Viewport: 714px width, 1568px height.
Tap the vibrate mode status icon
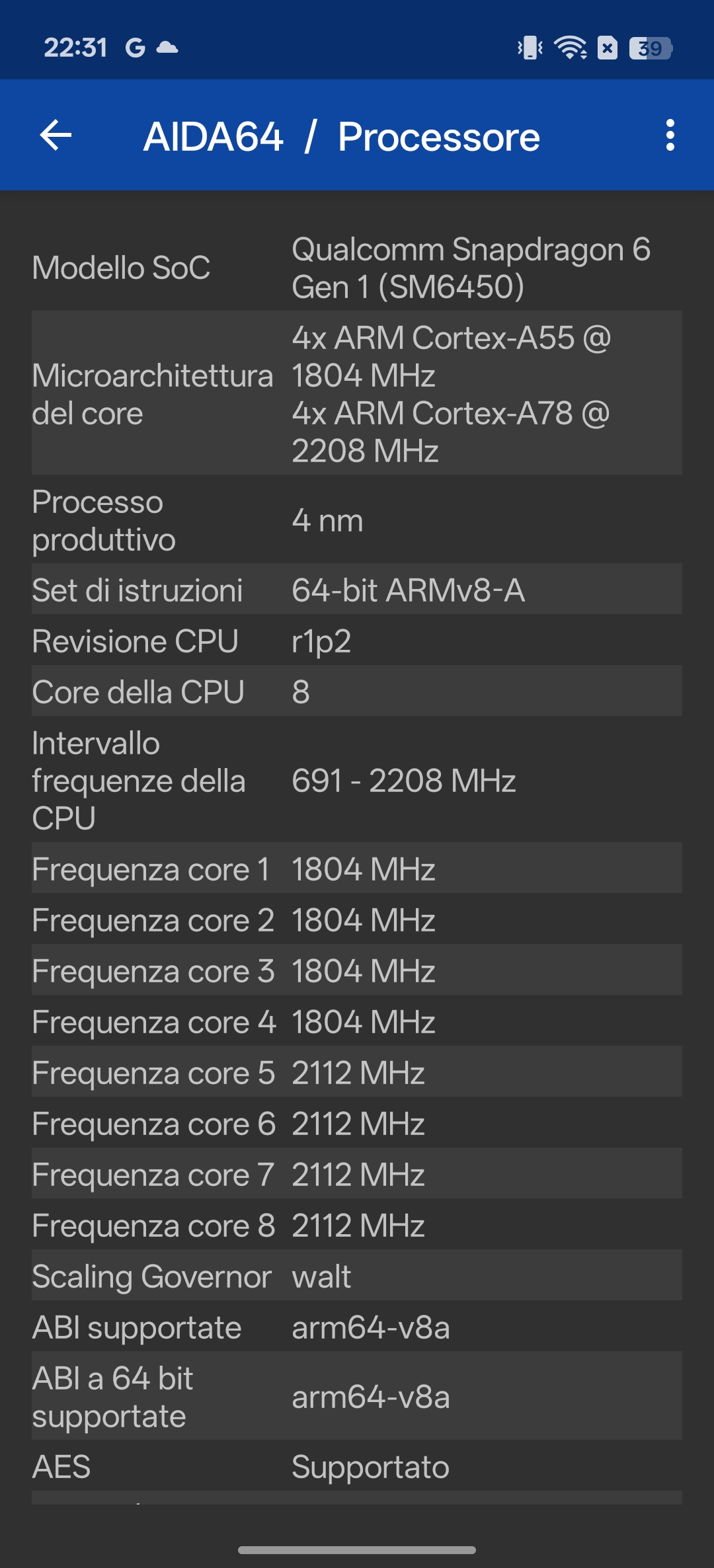coord(530,48)
